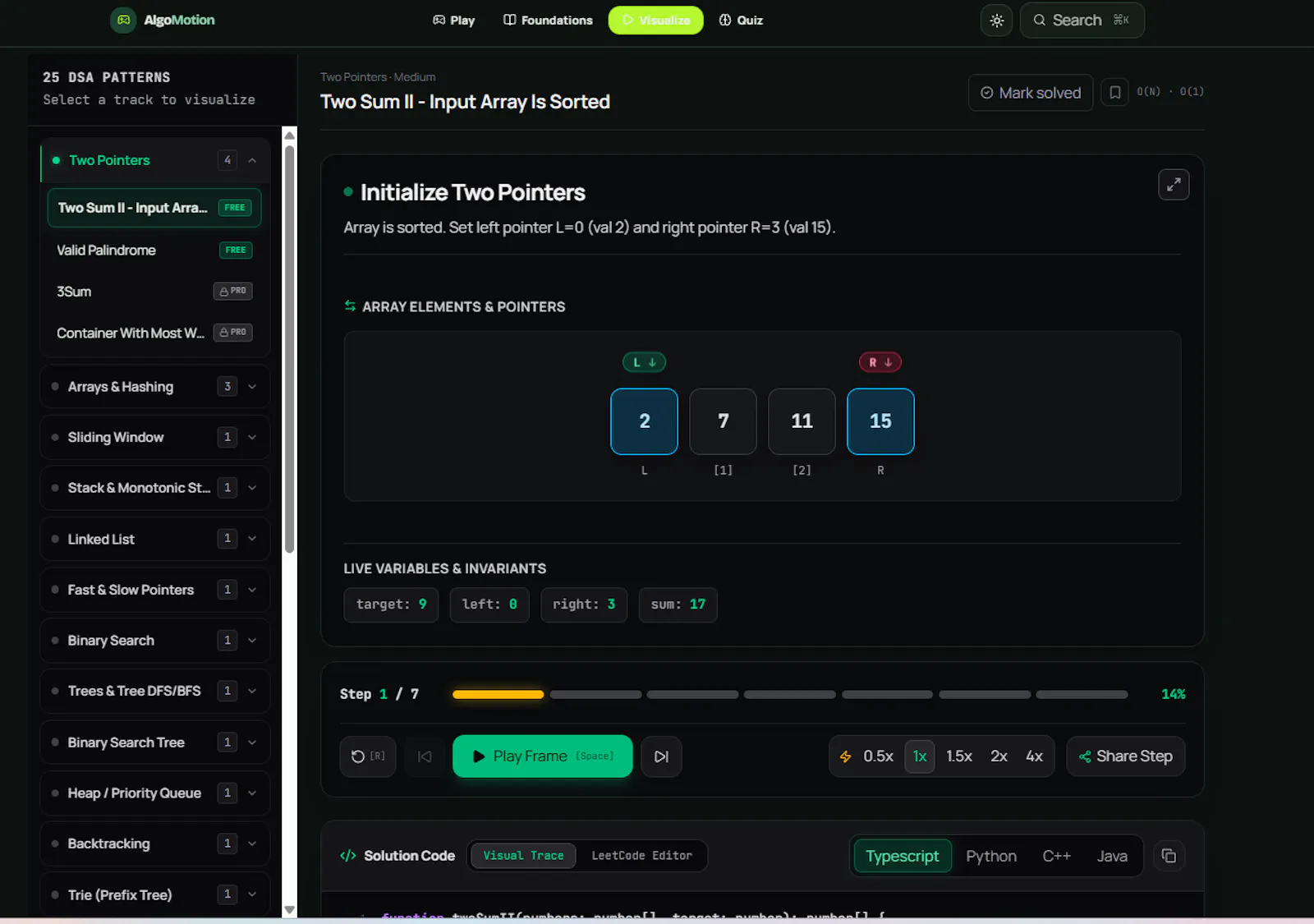Jump to first step progress segment

pos(498,694)
